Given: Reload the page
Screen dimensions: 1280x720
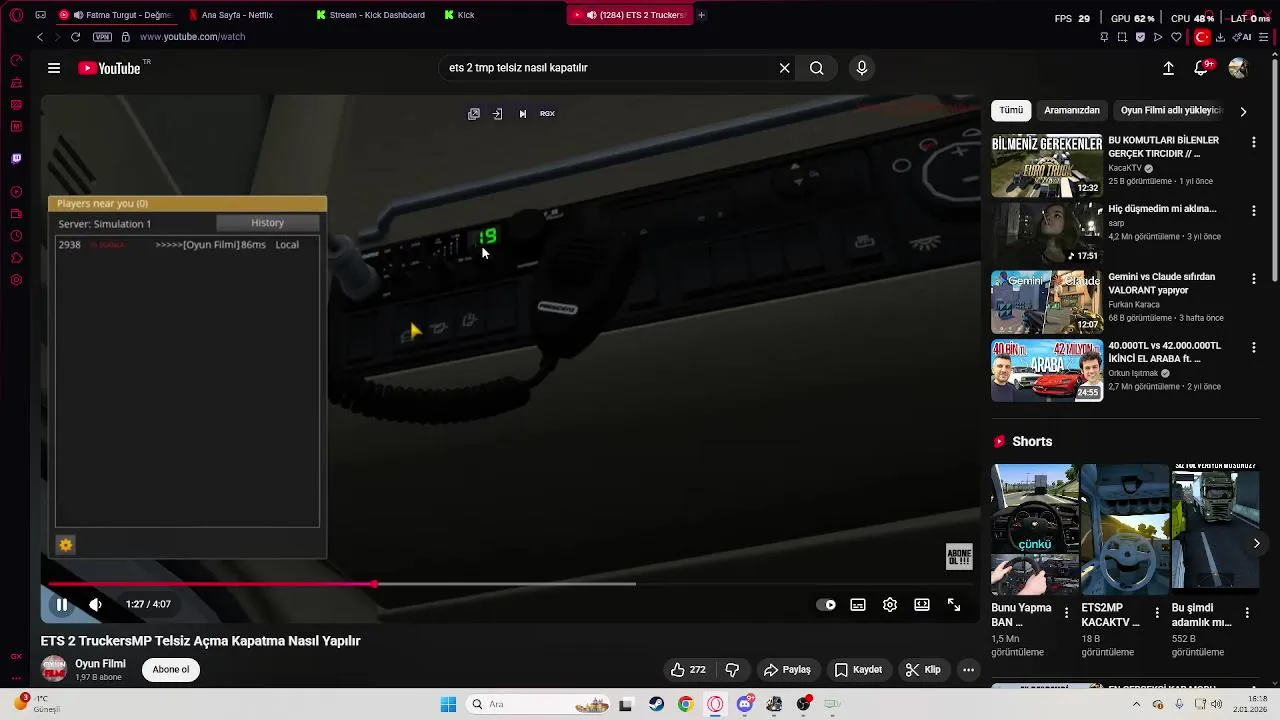Looking at the screenshot, I should tap(76, 37).
